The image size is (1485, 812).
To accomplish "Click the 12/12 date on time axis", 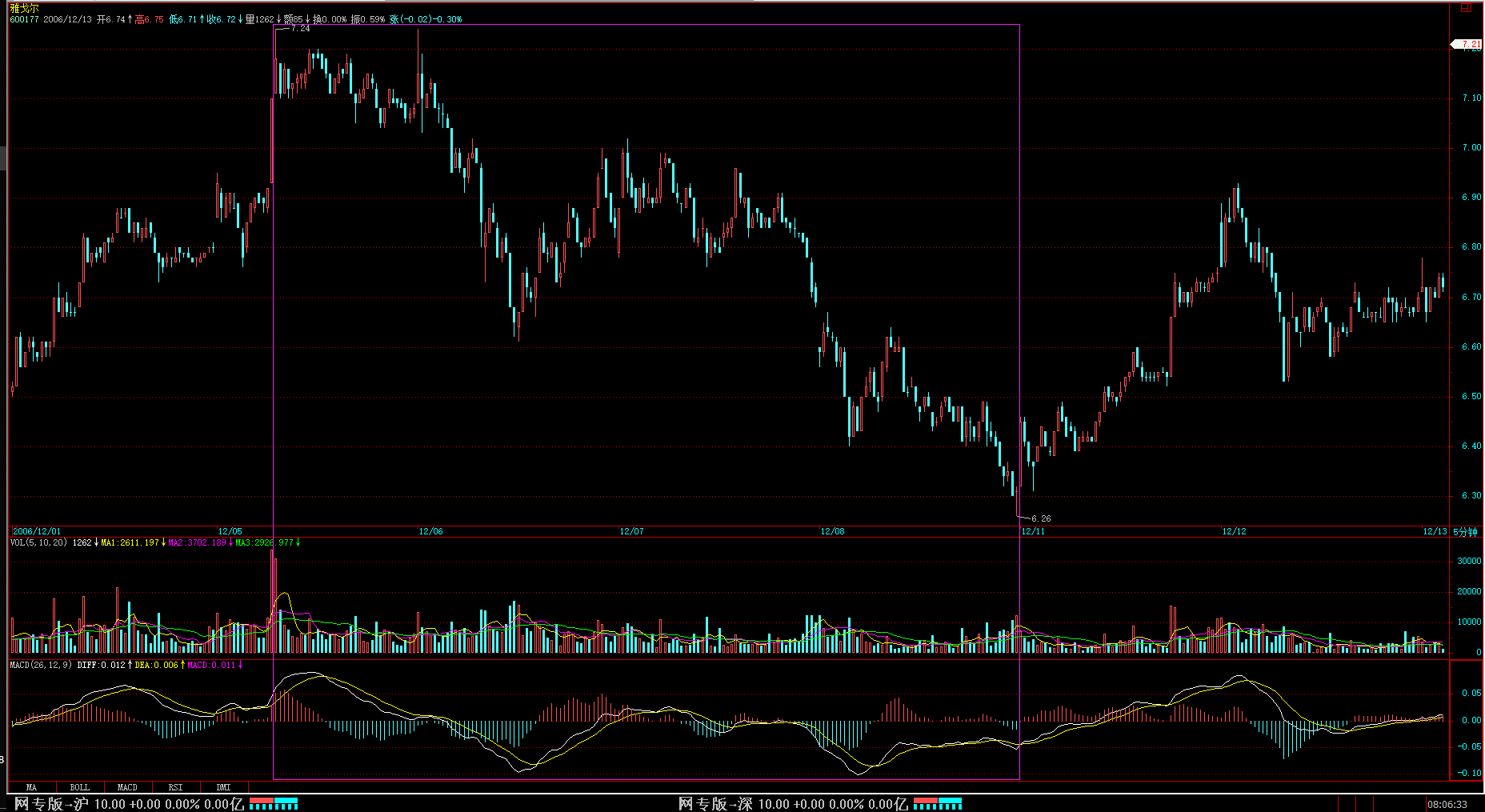I will [x=1234, y=532].
